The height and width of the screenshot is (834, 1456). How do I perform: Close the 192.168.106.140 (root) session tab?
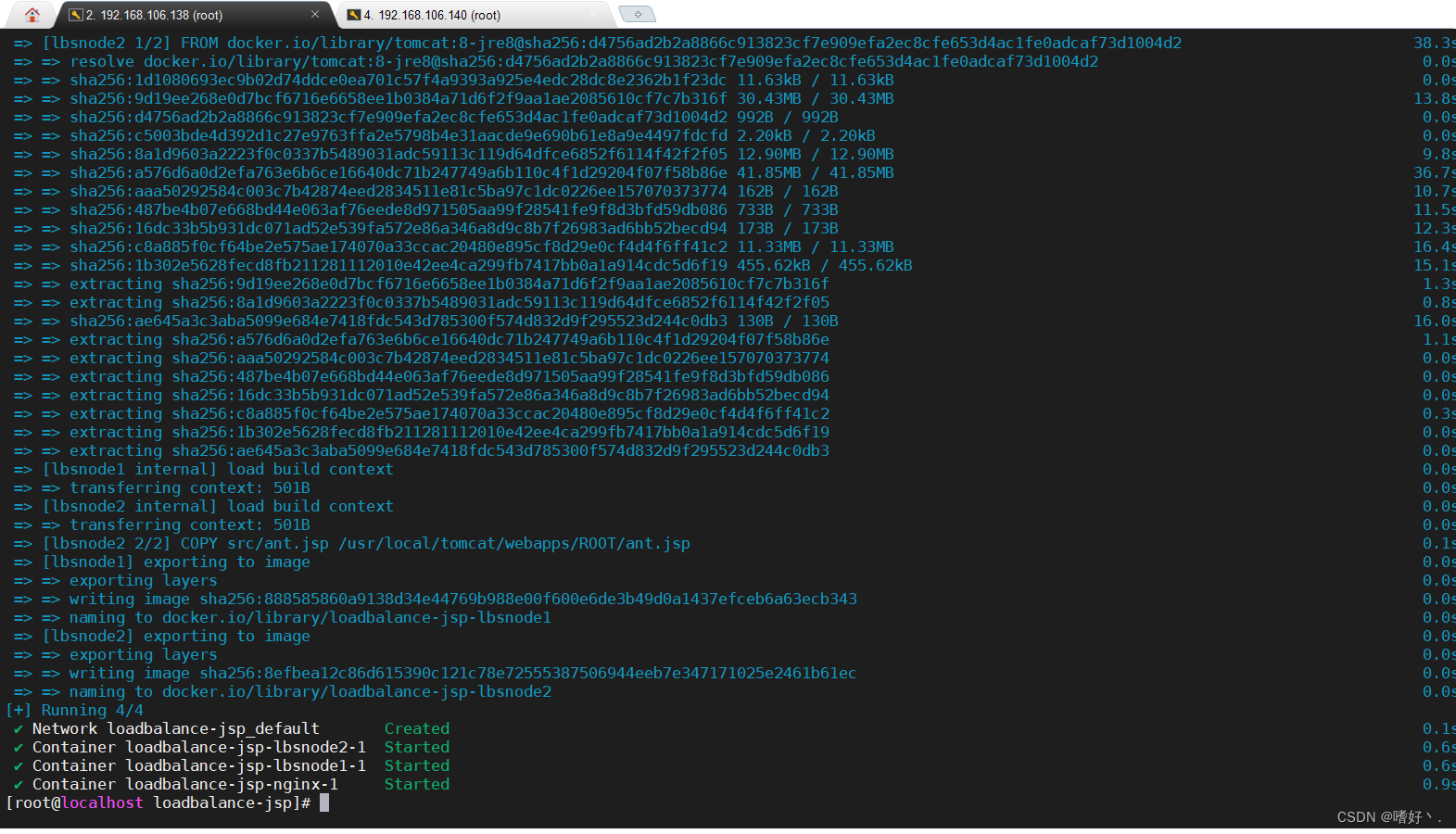594,14
